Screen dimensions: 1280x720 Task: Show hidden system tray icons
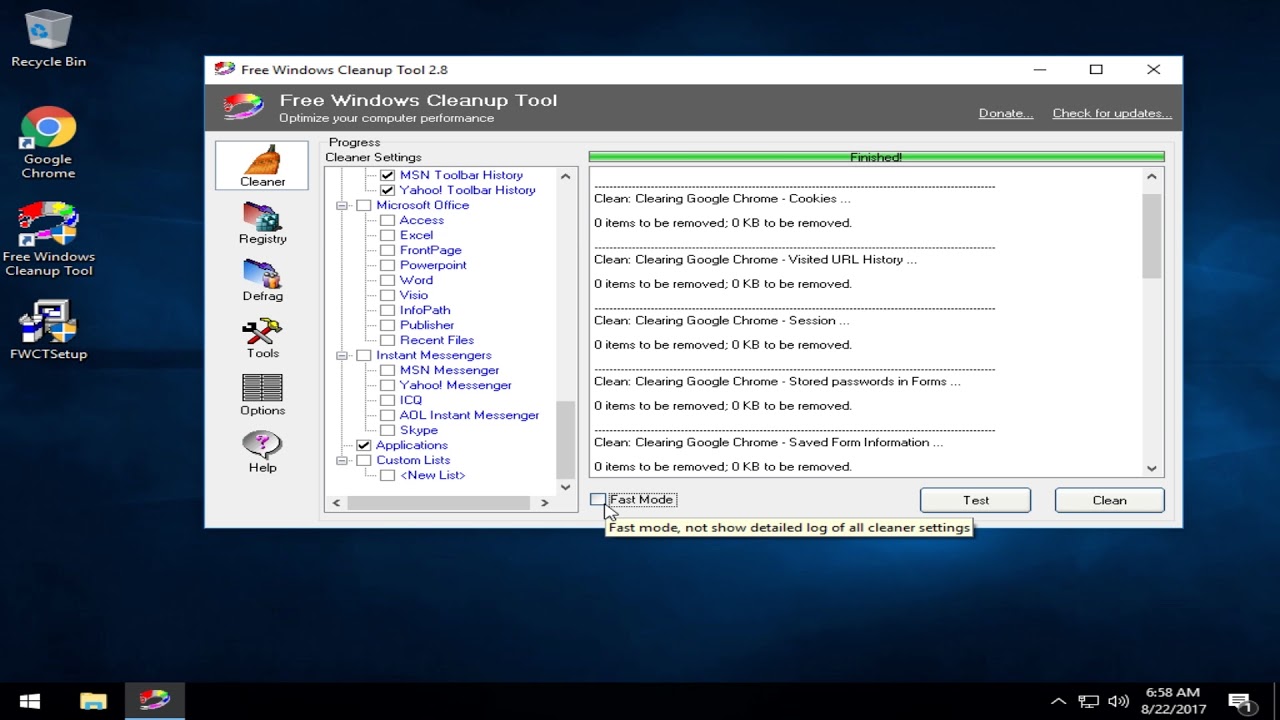1058,701
